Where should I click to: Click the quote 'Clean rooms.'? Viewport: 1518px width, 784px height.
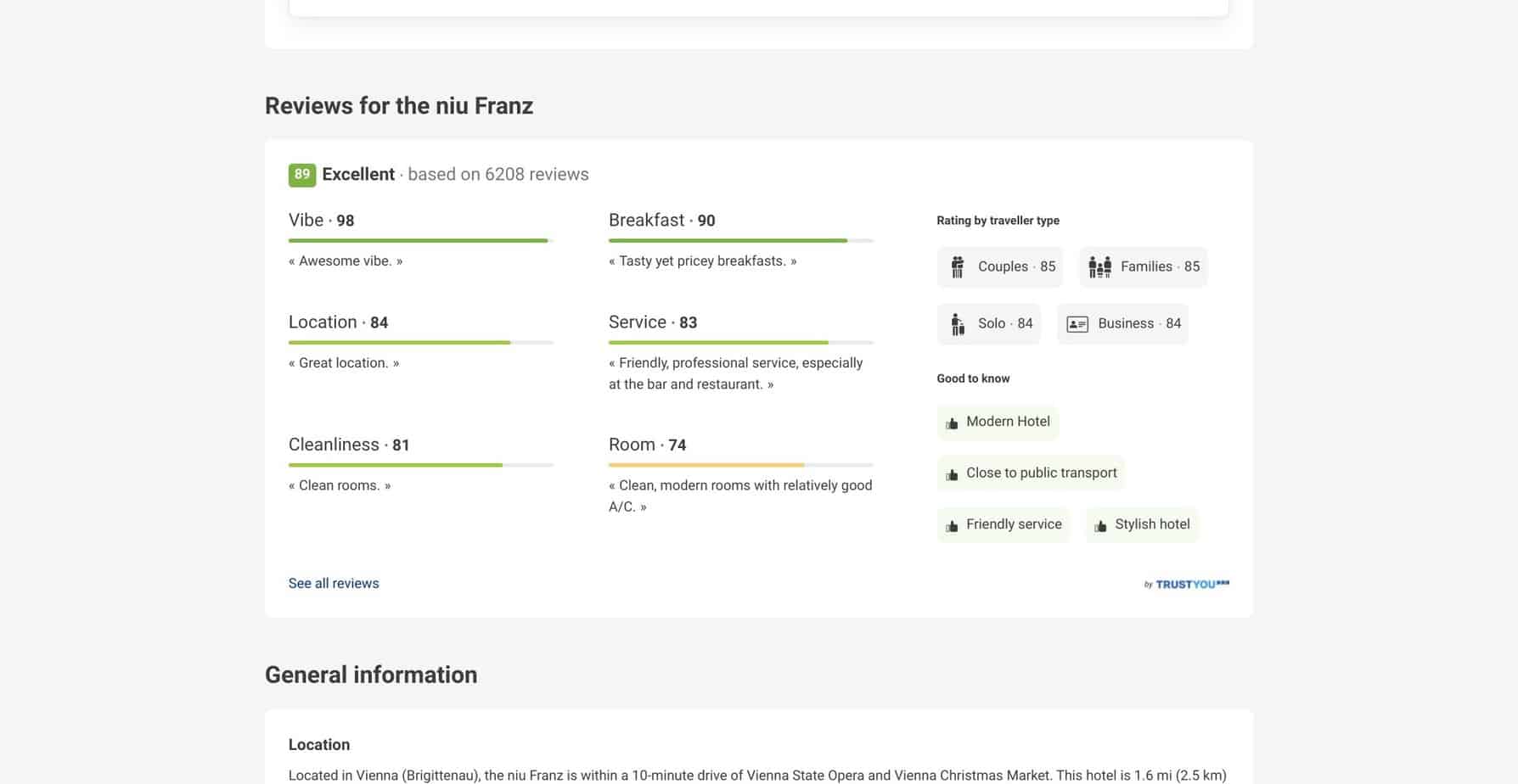coord(340,485)
